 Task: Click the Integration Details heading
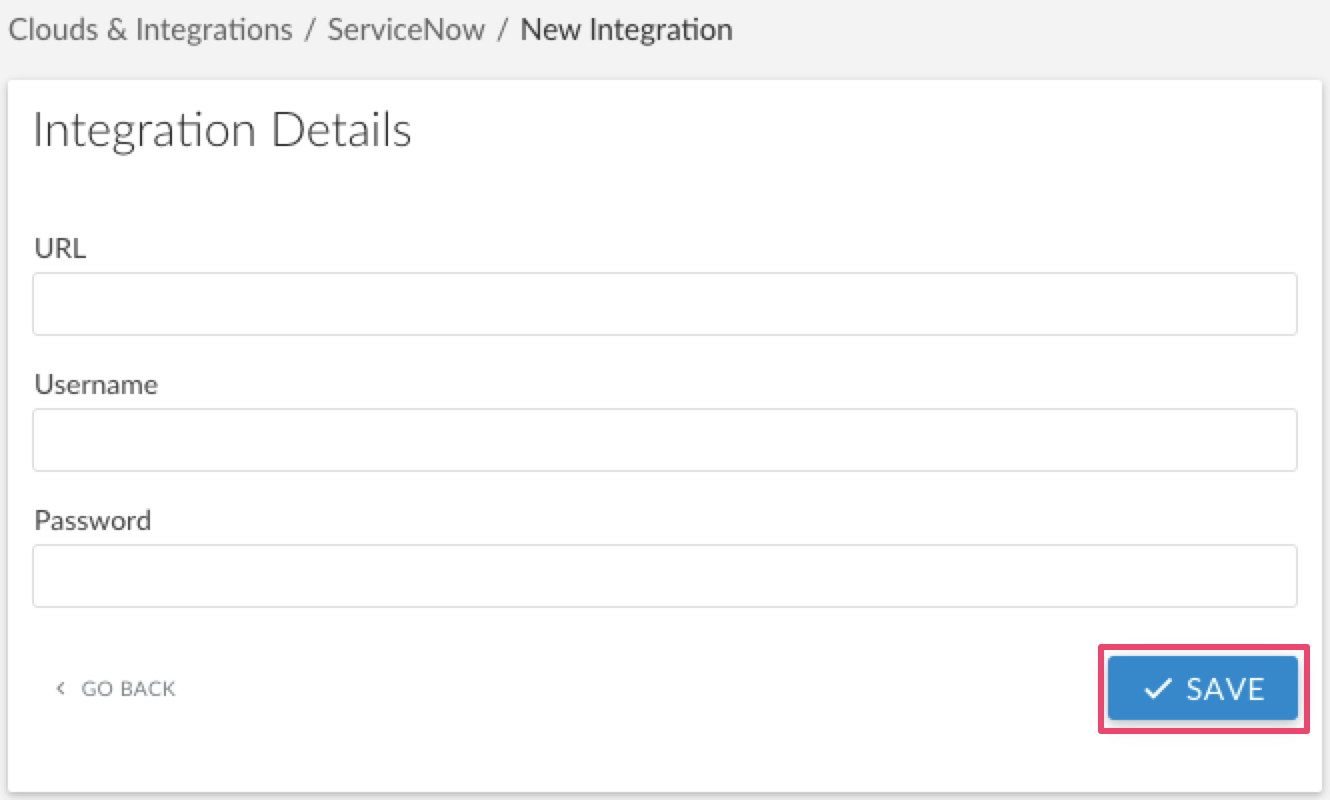[x=222, y=131]
